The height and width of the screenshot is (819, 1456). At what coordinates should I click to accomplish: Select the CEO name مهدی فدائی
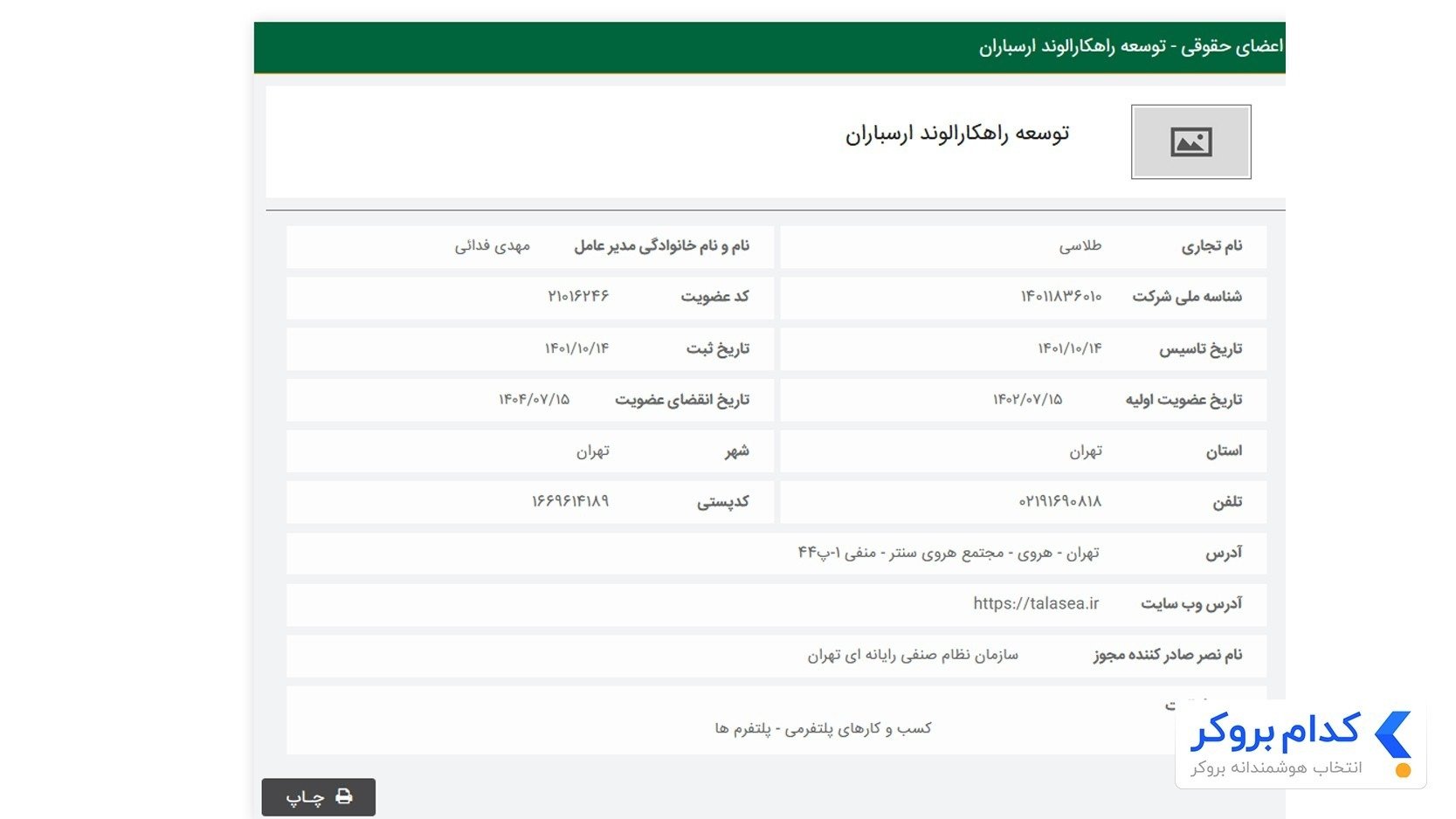[x=492, y=246]
